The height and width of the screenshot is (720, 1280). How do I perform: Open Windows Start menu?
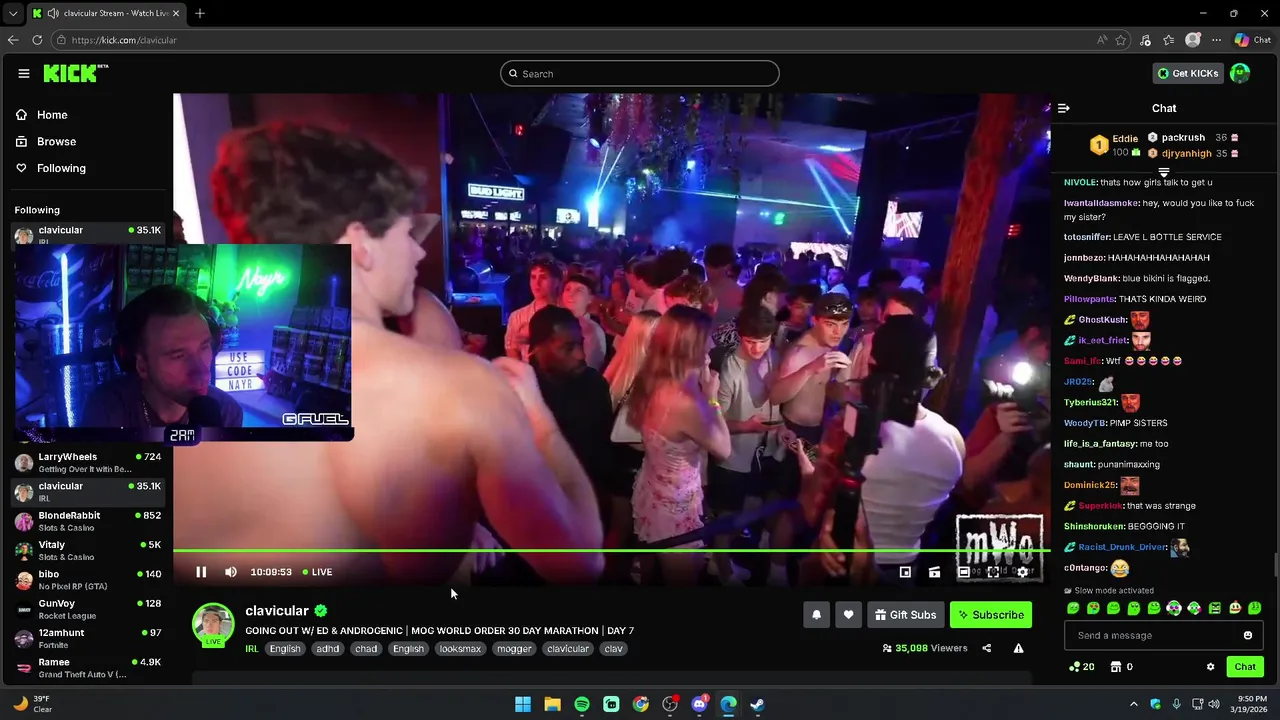coord(523,704)
